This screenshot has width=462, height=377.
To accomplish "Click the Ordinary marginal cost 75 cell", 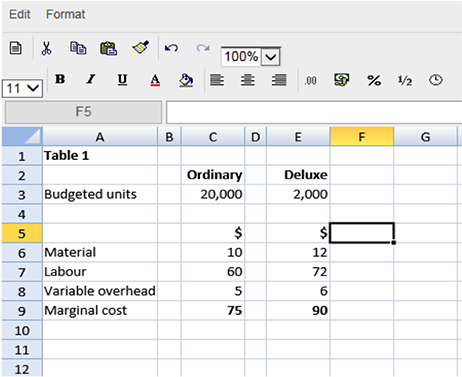I will [x=213, y=311].
